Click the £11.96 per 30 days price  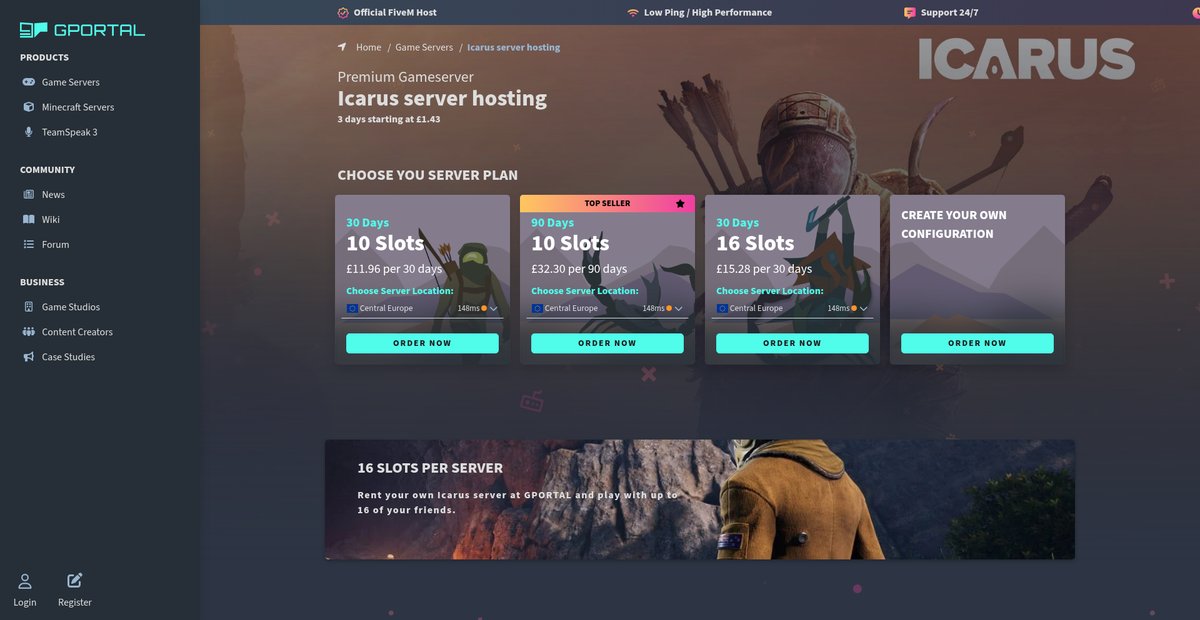394,269
